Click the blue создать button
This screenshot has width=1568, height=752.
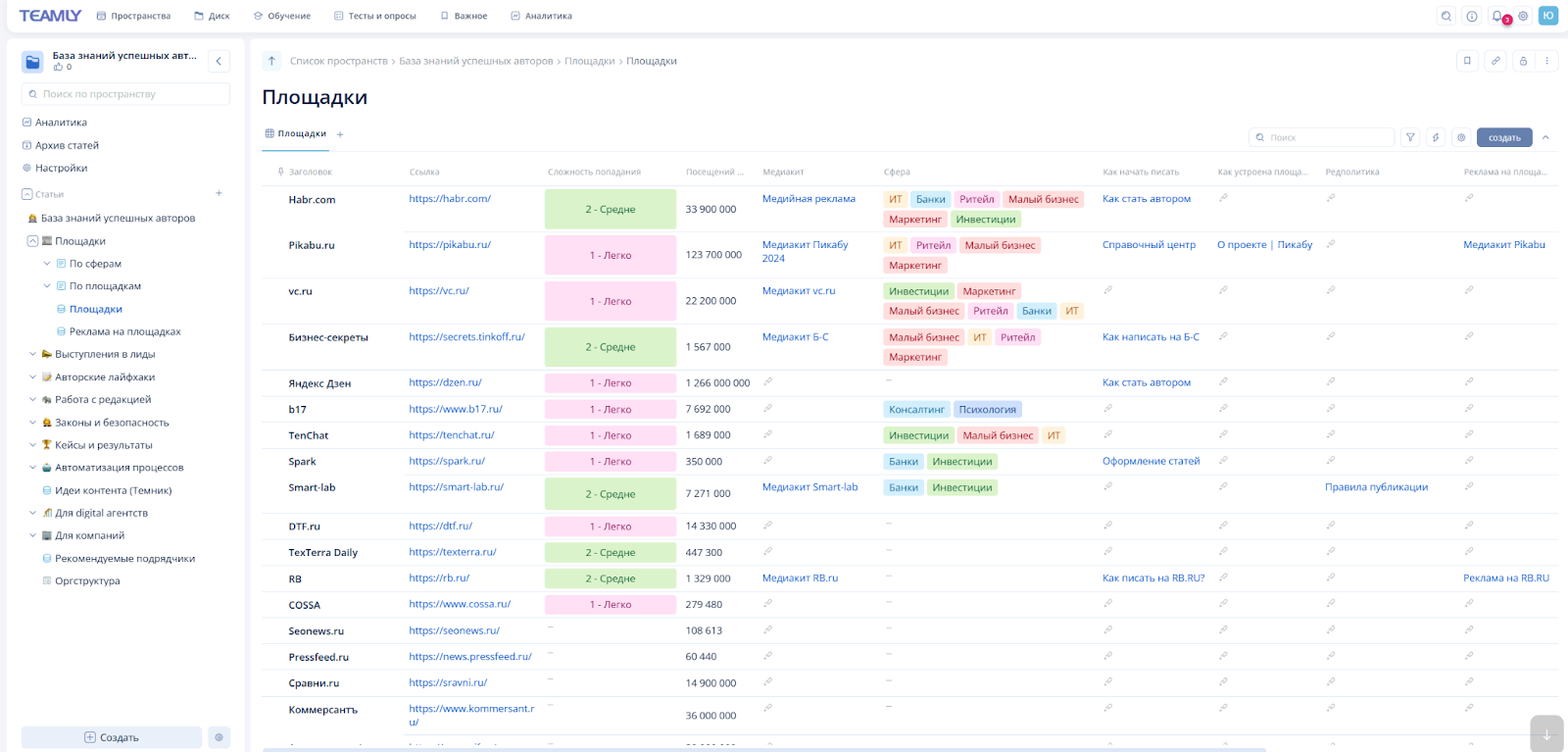pos(1504,137)
